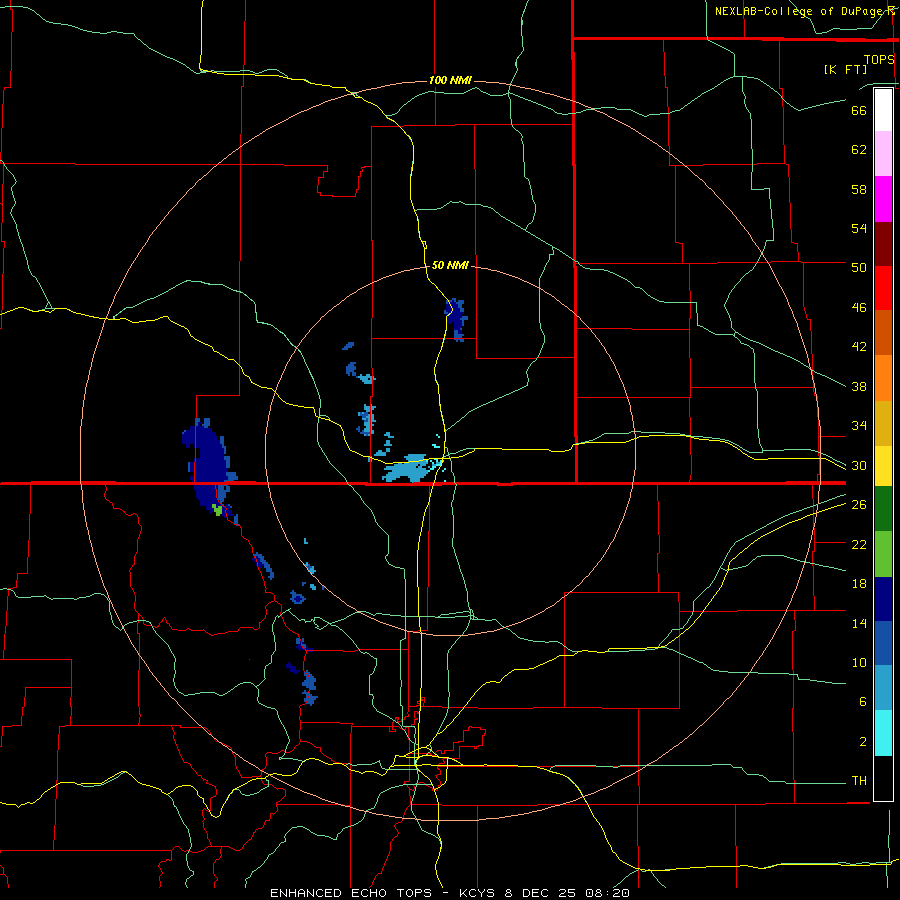
Task: Click the light pink legend swatch near 62
Action: [x=883, y=153]
